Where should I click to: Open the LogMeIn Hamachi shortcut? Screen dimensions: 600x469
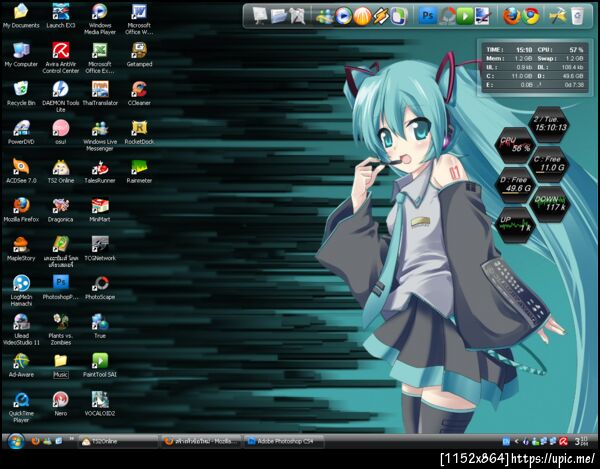coord(21,291)
